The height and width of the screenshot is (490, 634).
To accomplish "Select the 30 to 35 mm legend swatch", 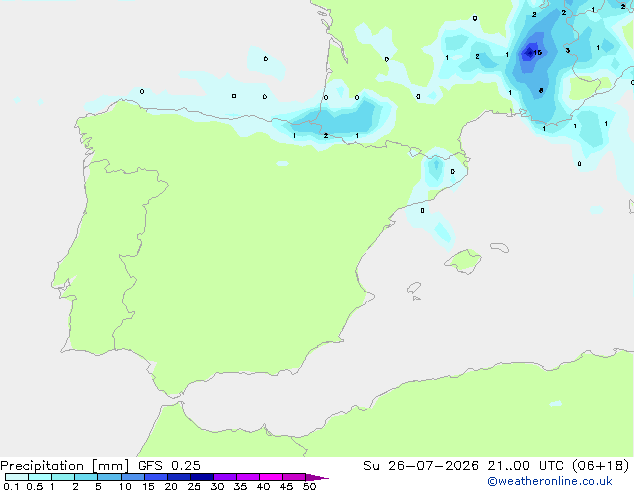I will tap(225, 477).
